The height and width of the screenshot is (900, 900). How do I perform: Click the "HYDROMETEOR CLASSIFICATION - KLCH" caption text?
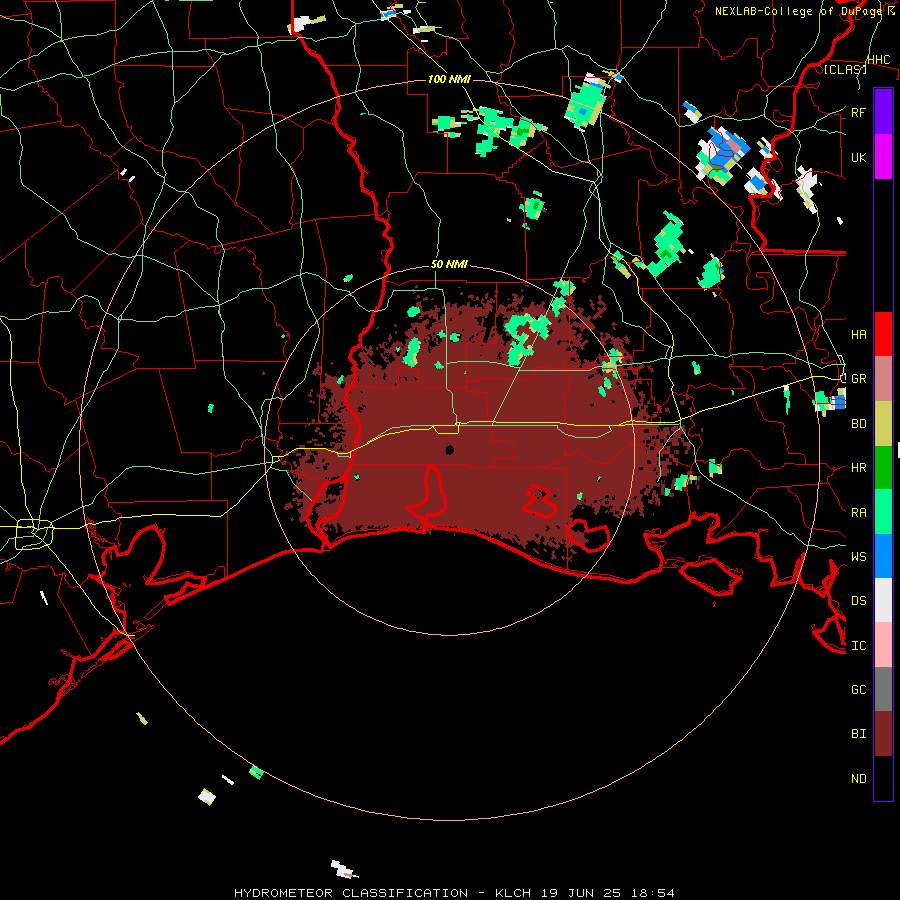385,893
